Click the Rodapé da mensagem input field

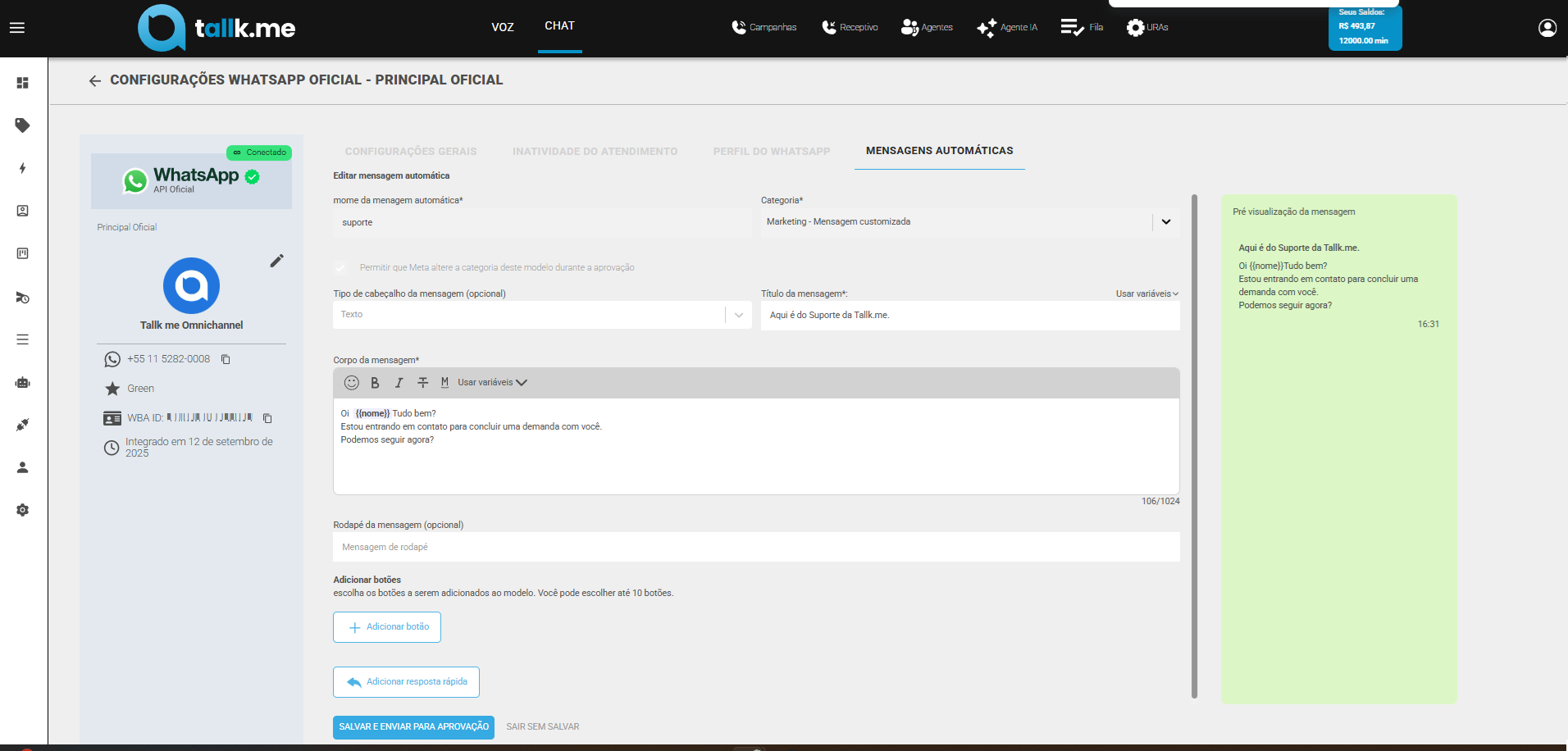755,547
